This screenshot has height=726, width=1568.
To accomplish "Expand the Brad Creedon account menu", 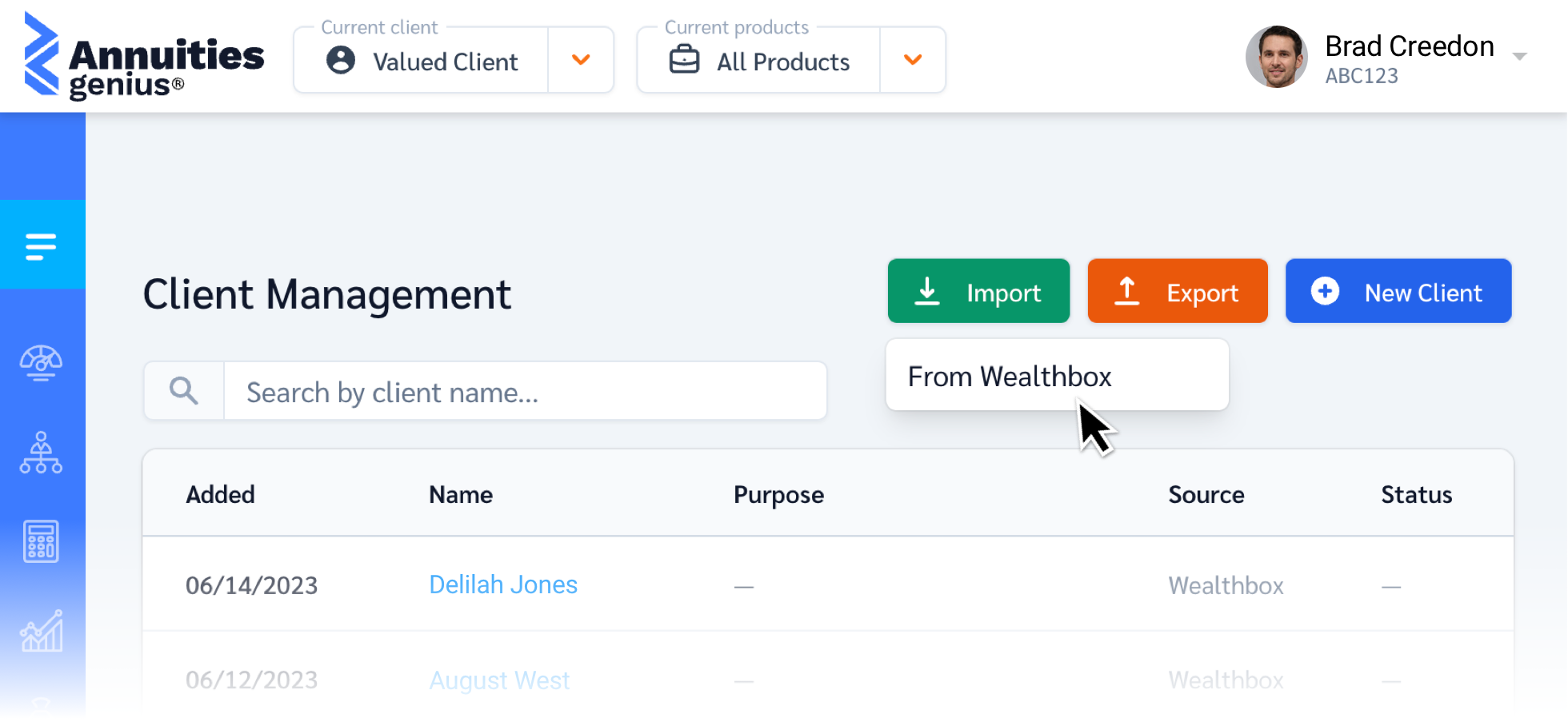I will pyautogui.click(x=1518, y=57).
